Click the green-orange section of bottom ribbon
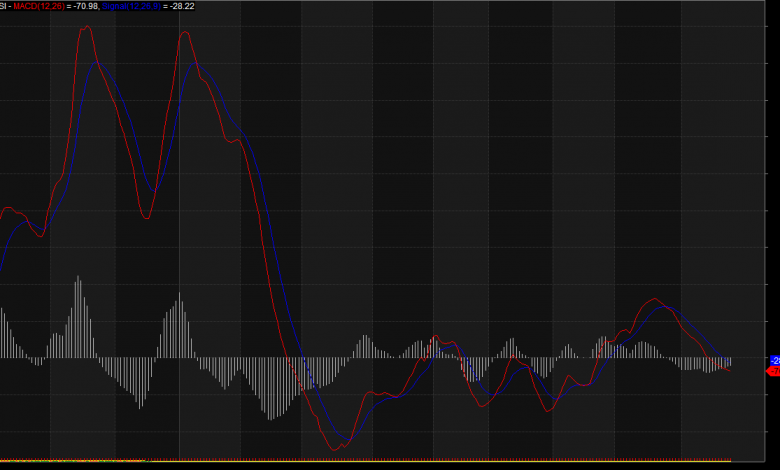This screenshot has width=780, height=470. pos(70,461)
